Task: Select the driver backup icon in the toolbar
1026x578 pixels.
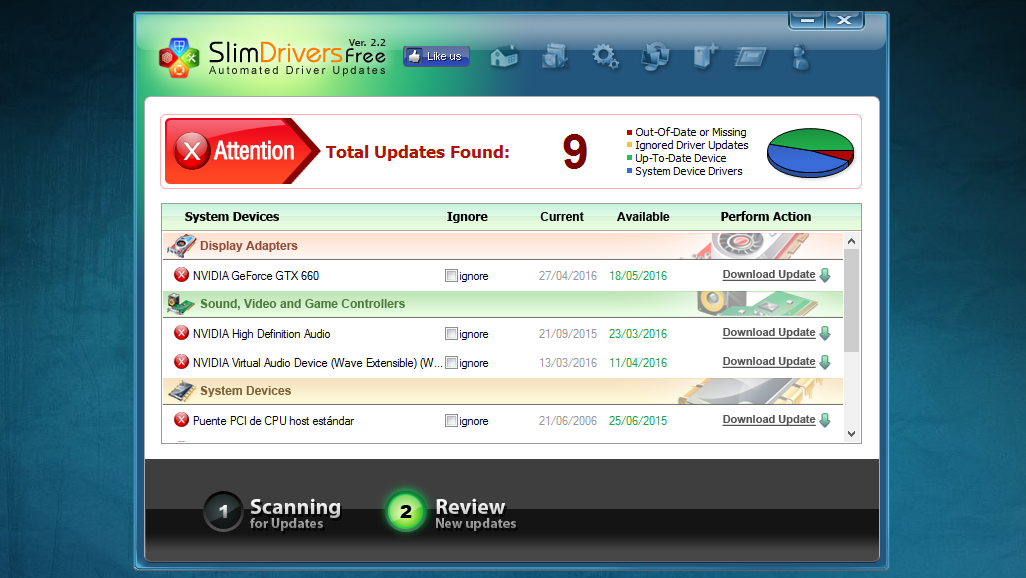Action: pyautogui.click(x=554, y=57)
